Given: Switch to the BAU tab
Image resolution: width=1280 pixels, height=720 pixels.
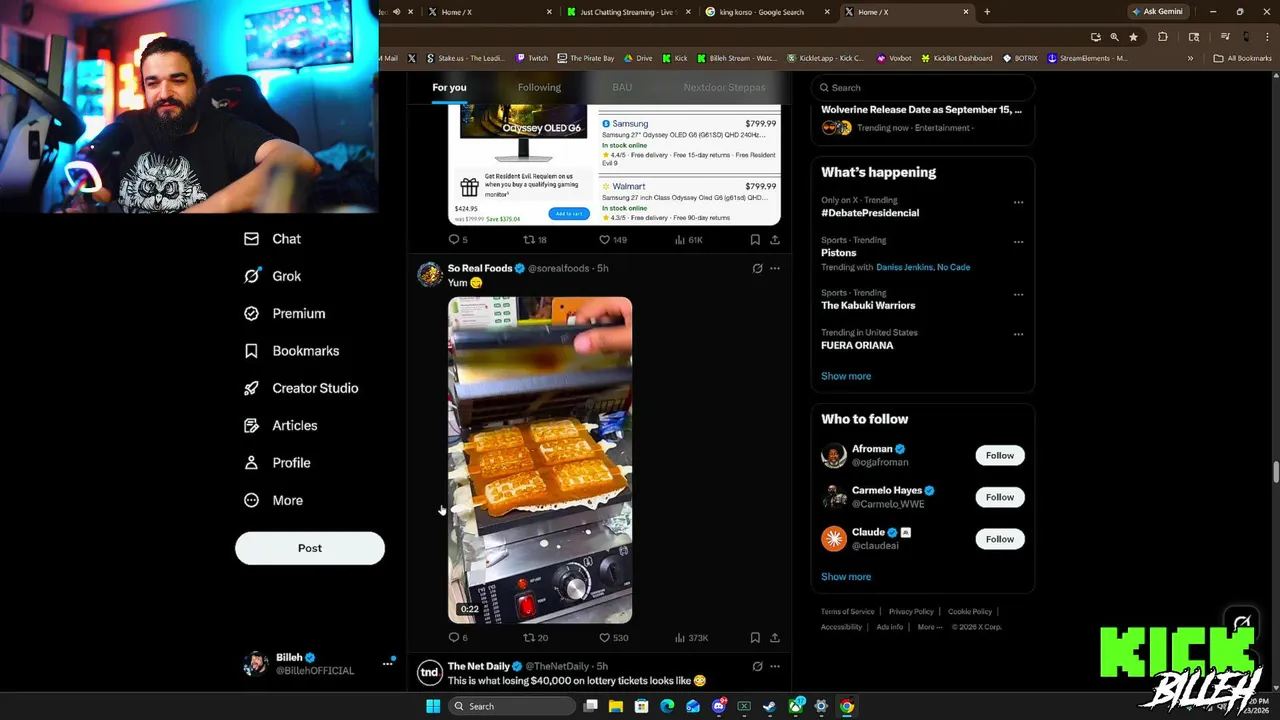Looking at the screenshot, I should tap(622, 87).
